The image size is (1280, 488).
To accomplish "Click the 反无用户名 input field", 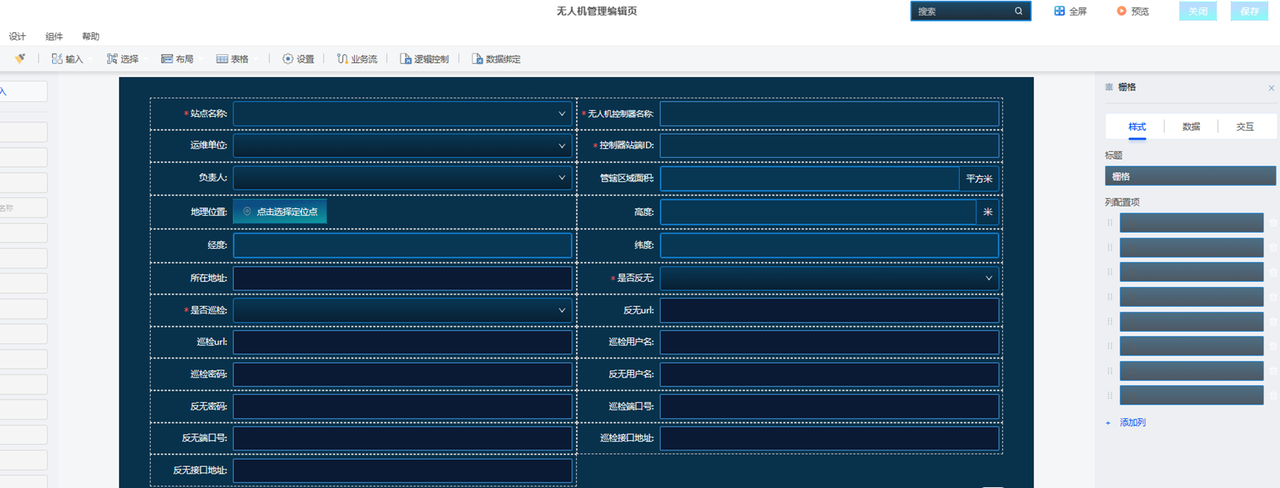I will click(x=829, y=374).
